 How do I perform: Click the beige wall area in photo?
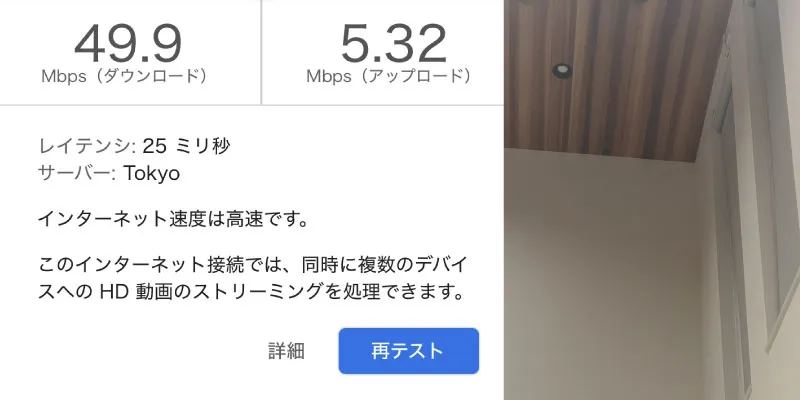602,276
